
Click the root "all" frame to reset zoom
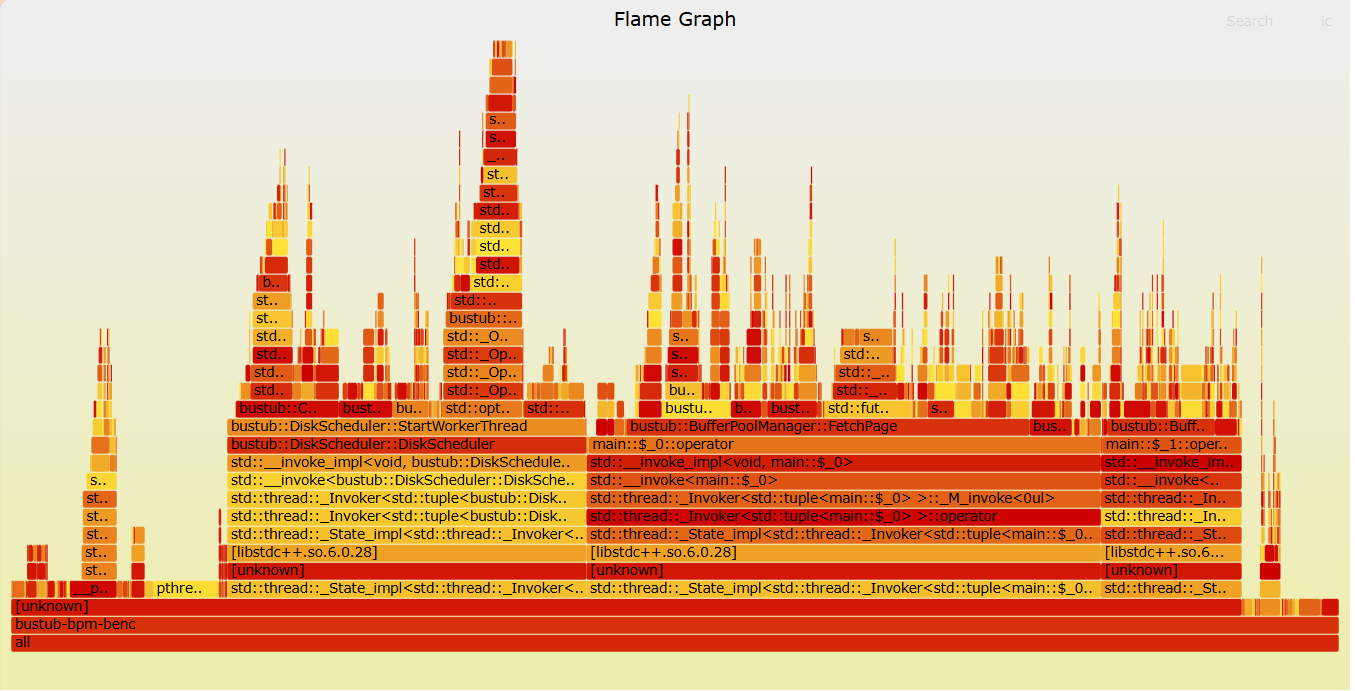point(675,642)
